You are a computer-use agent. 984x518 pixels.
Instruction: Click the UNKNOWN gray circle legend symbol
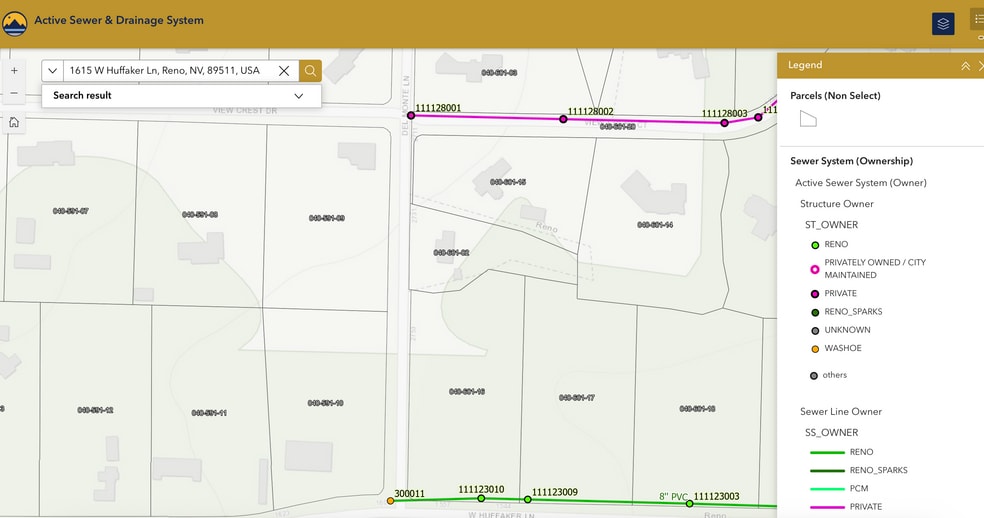point(815,330)
